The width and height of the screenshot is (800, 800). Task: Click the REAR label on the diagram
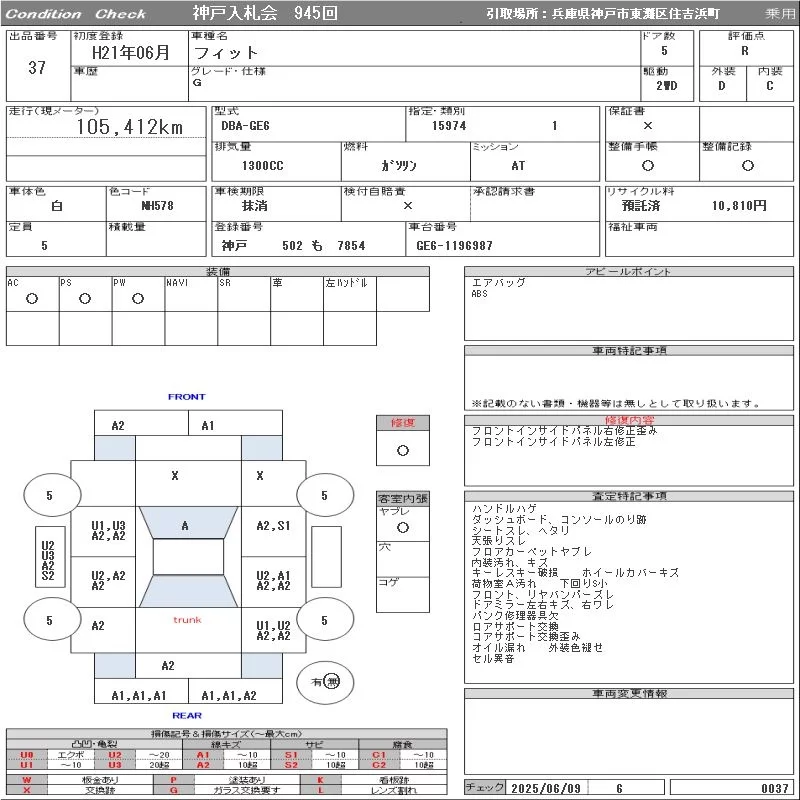[187, 716]
